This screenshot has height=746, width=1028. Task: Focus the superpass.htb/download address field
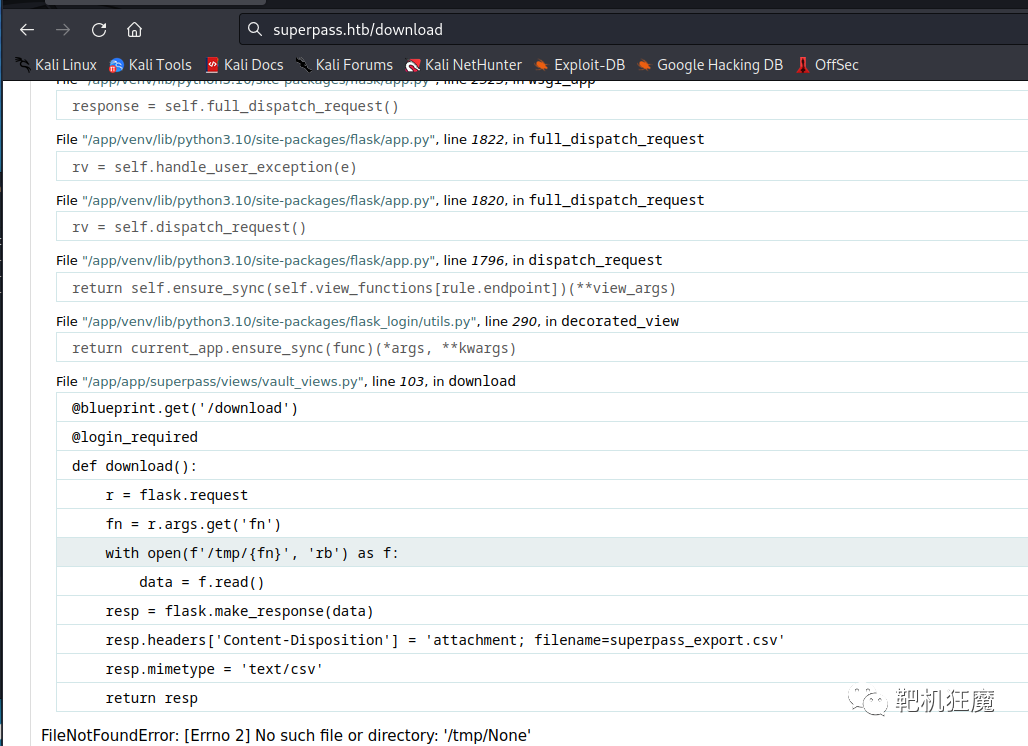(x=633, y=29)
